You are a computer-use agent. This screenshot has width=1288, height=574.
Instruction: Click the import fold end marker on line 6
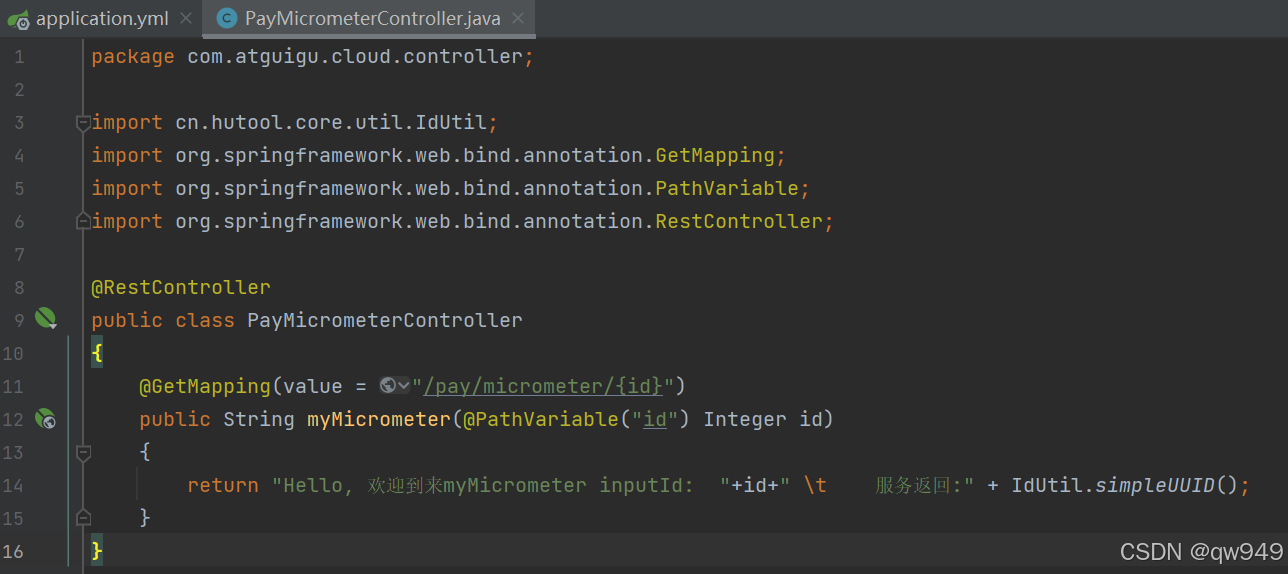[x=83, y=219]
